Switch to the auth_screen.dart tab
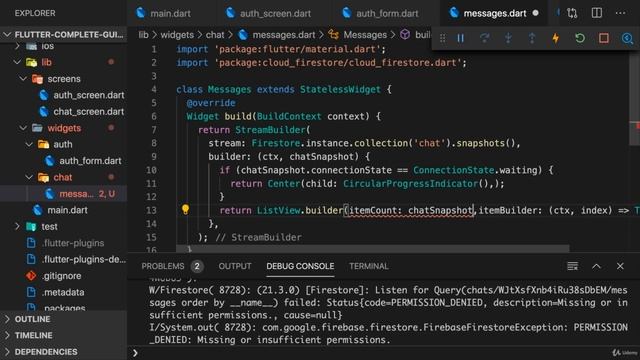This screenshot has height=360, width=640. 275,13
